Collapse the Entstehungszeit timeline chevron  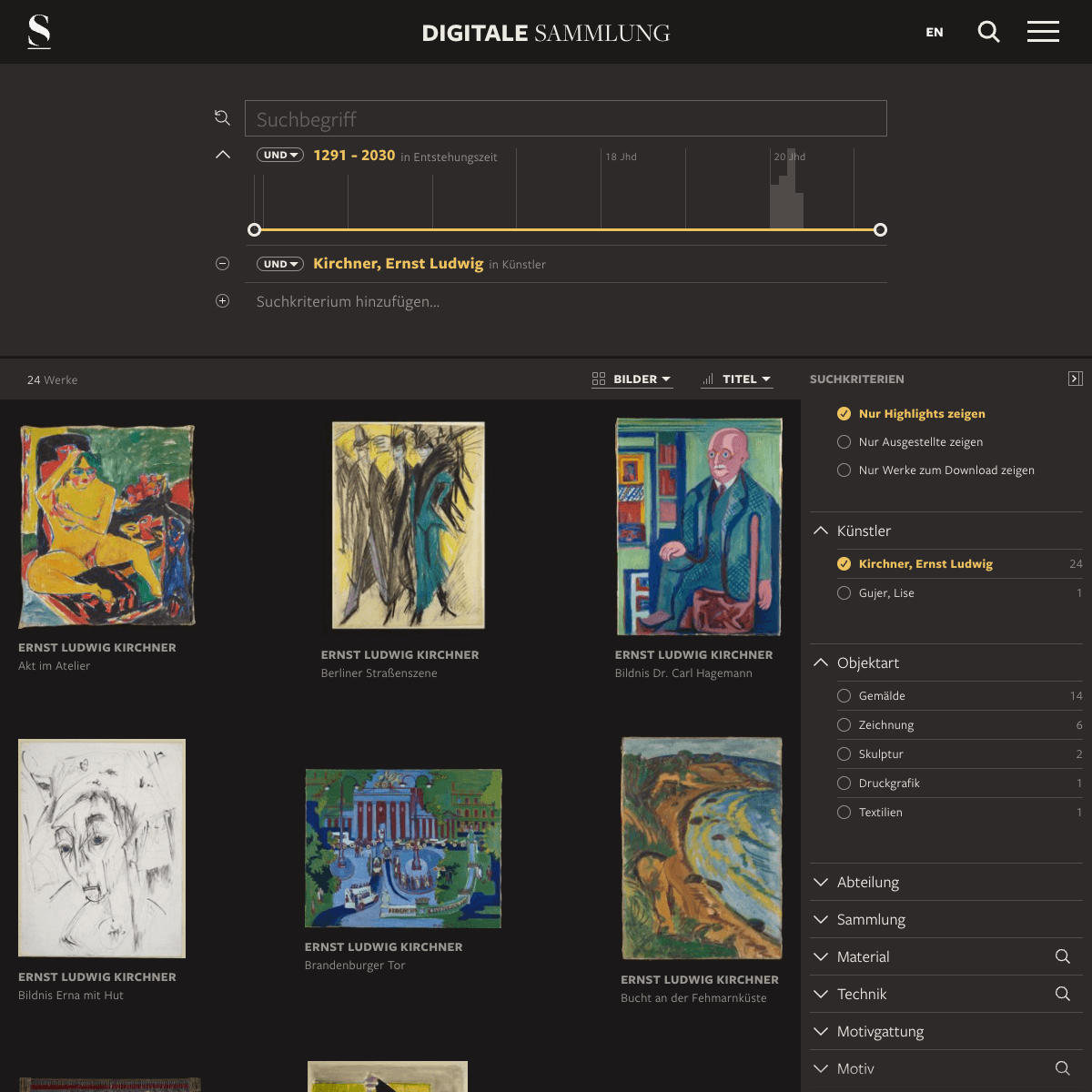click(x=223, y=155)
